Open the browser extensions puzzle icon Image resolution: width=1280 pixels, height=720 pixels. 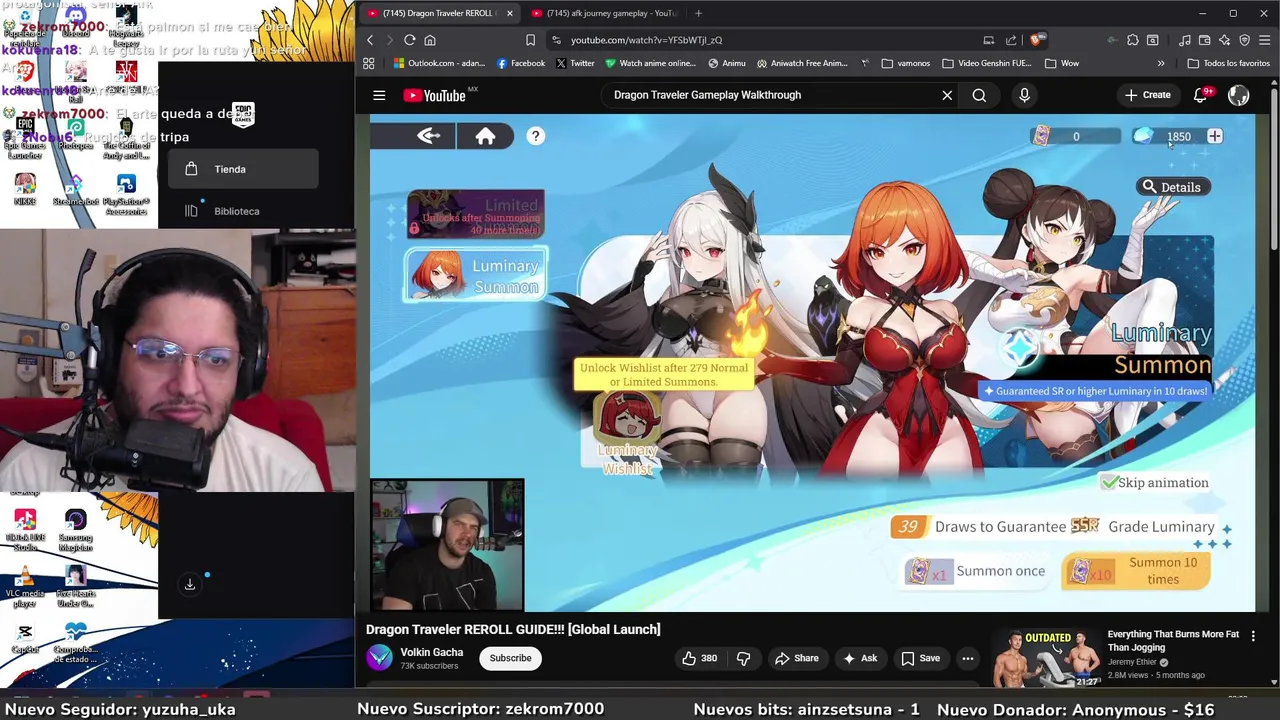coord(1132,40)
